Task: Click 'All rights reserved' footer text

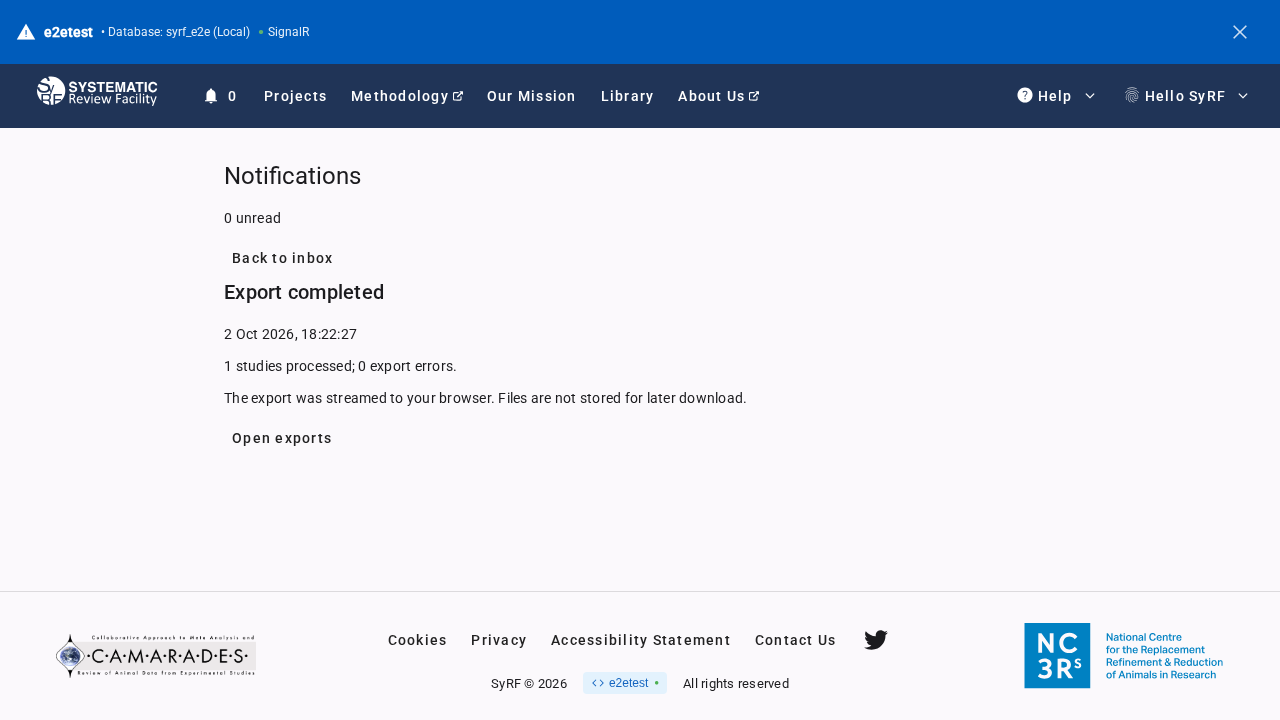Action: 736,684
